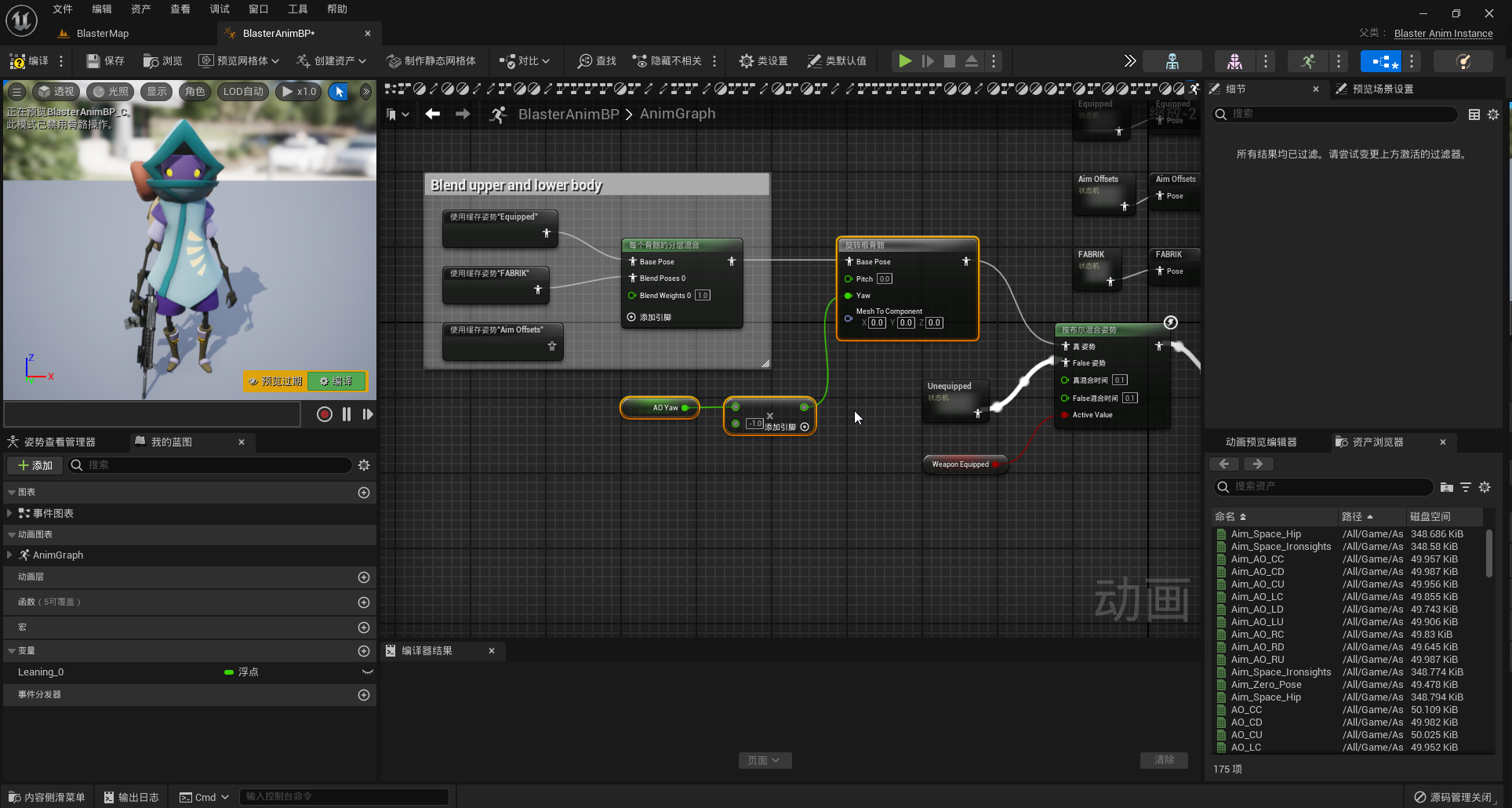
Task: Open viewport hamburger options menu
Action: click(x=16, y=92)
